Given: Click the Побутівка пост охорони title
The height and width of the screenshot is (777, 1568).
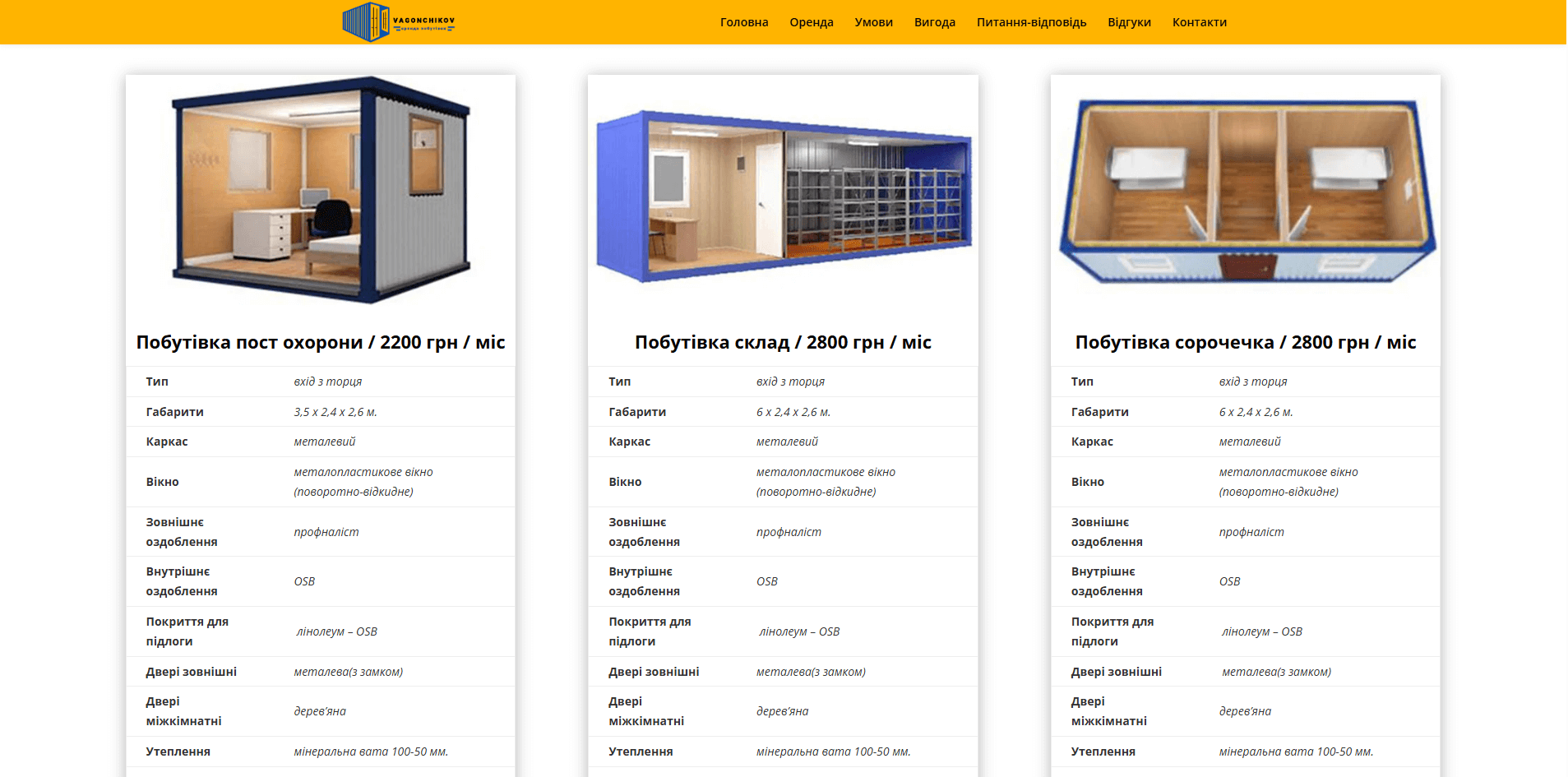Looking at the screenshot, I should point(321,342).
